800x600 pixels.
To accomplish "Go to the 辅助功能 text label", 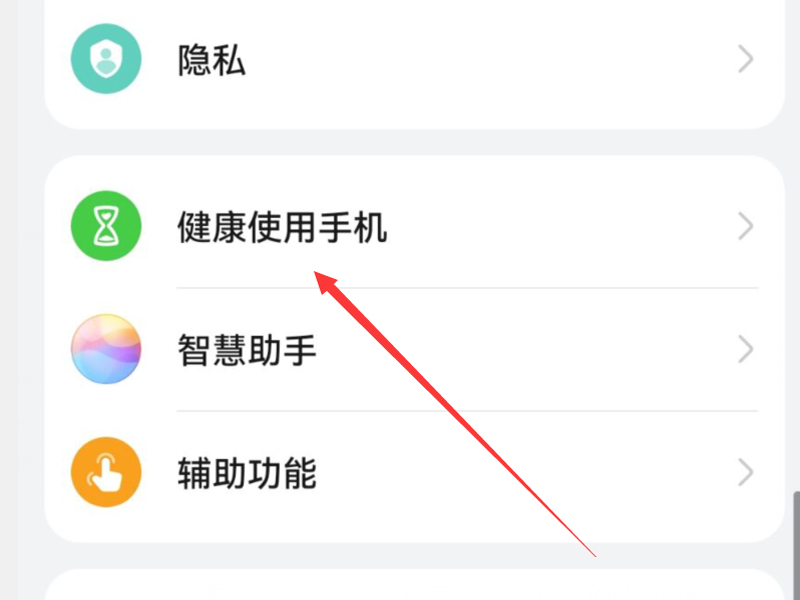I will [247, 473].
